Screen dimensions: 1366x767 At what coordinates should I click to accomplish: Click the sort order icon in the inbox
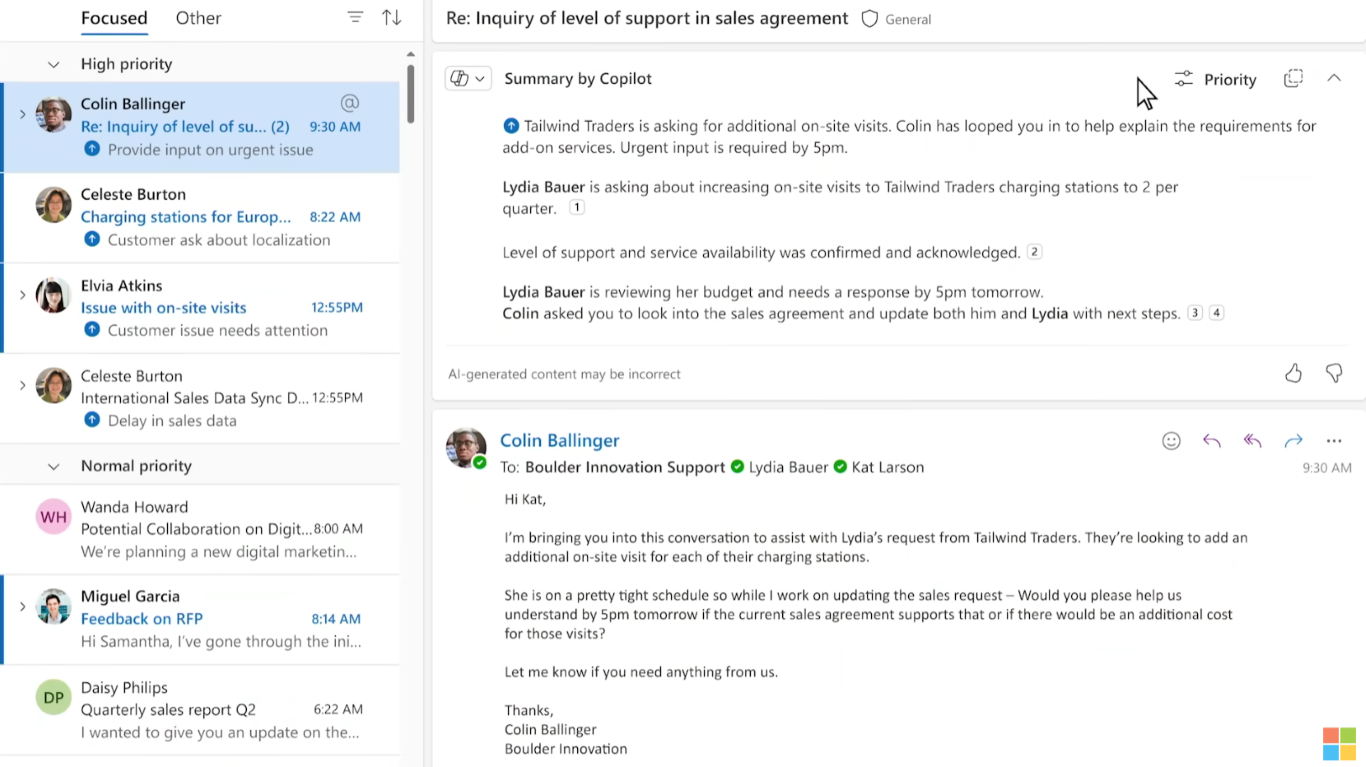point(391,17)
